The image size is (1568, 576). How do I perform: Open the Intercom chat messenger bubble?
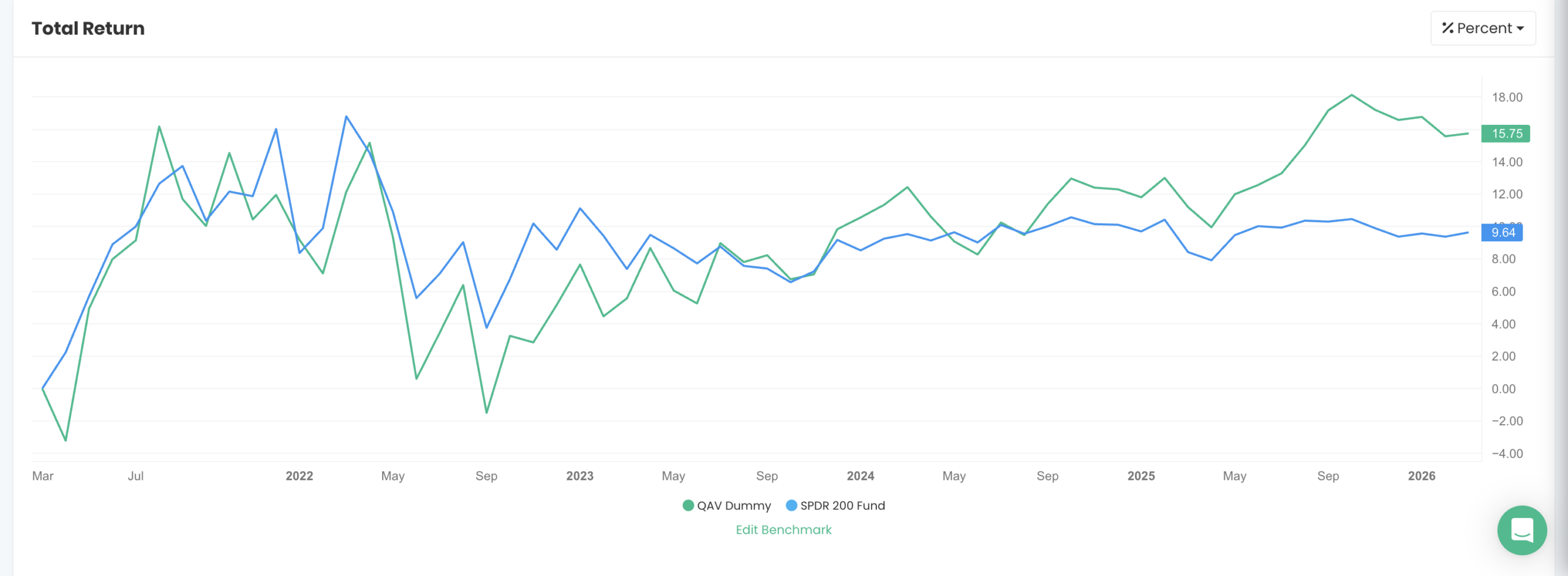pos(1523,531)
